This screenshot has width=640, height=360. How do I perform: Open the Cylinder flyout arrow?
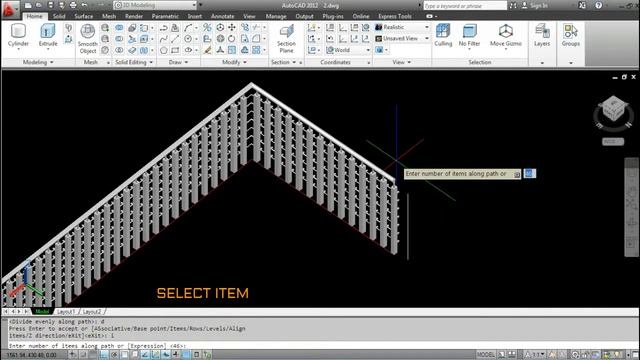coord(18,49)
